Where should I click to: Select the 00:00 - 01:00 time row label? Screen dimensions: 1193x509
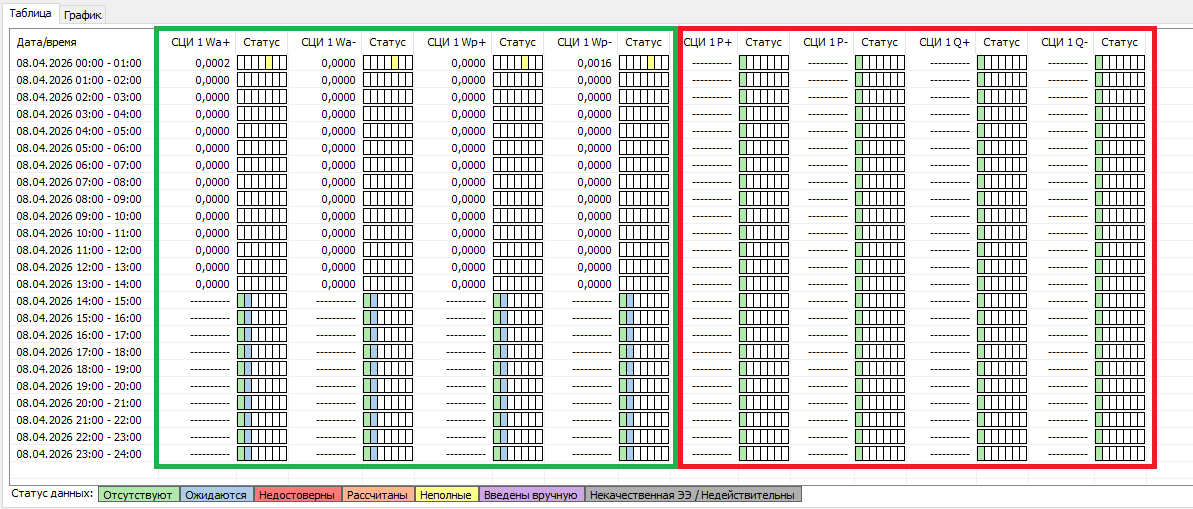pyautogui.click(x=79, y=63)
